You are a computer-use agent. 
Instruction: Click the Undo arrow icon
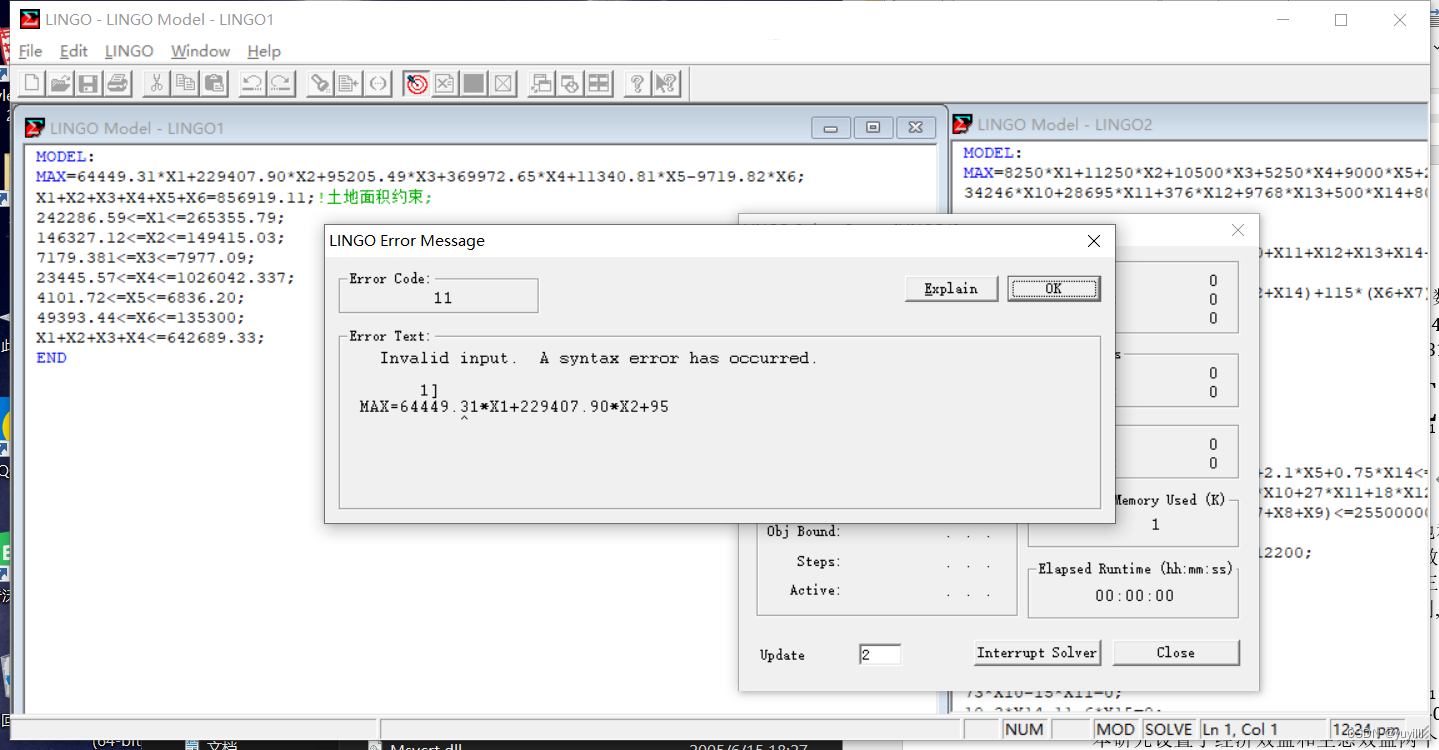252,83
